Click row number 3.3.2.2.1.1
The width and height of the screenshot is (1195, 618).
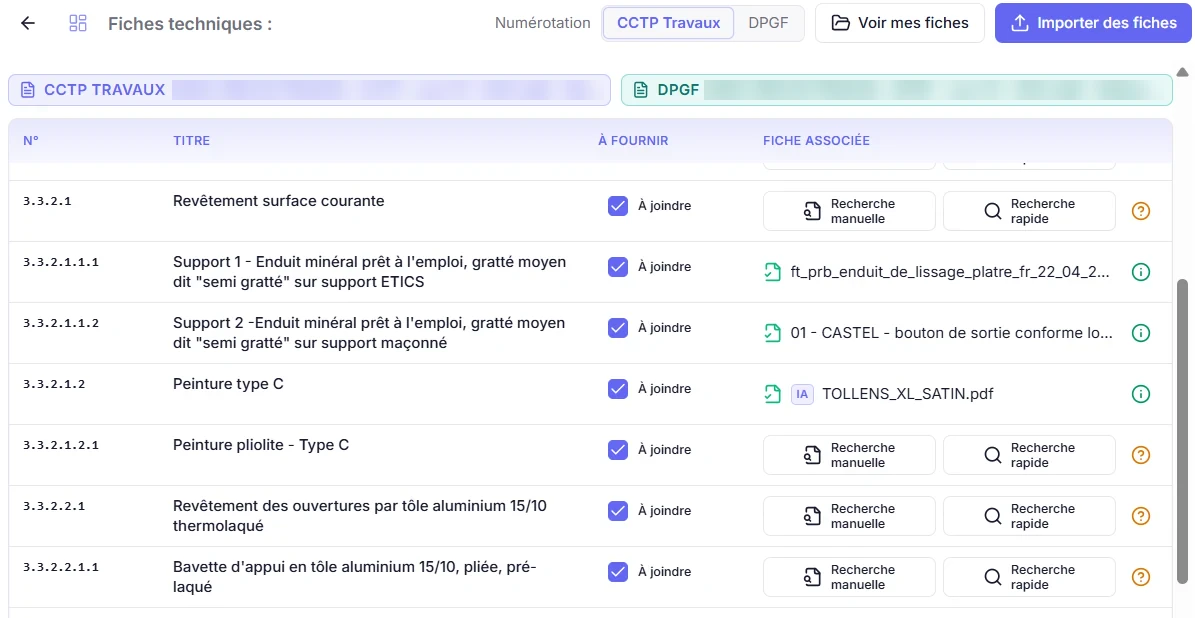[x=61, y=568]
